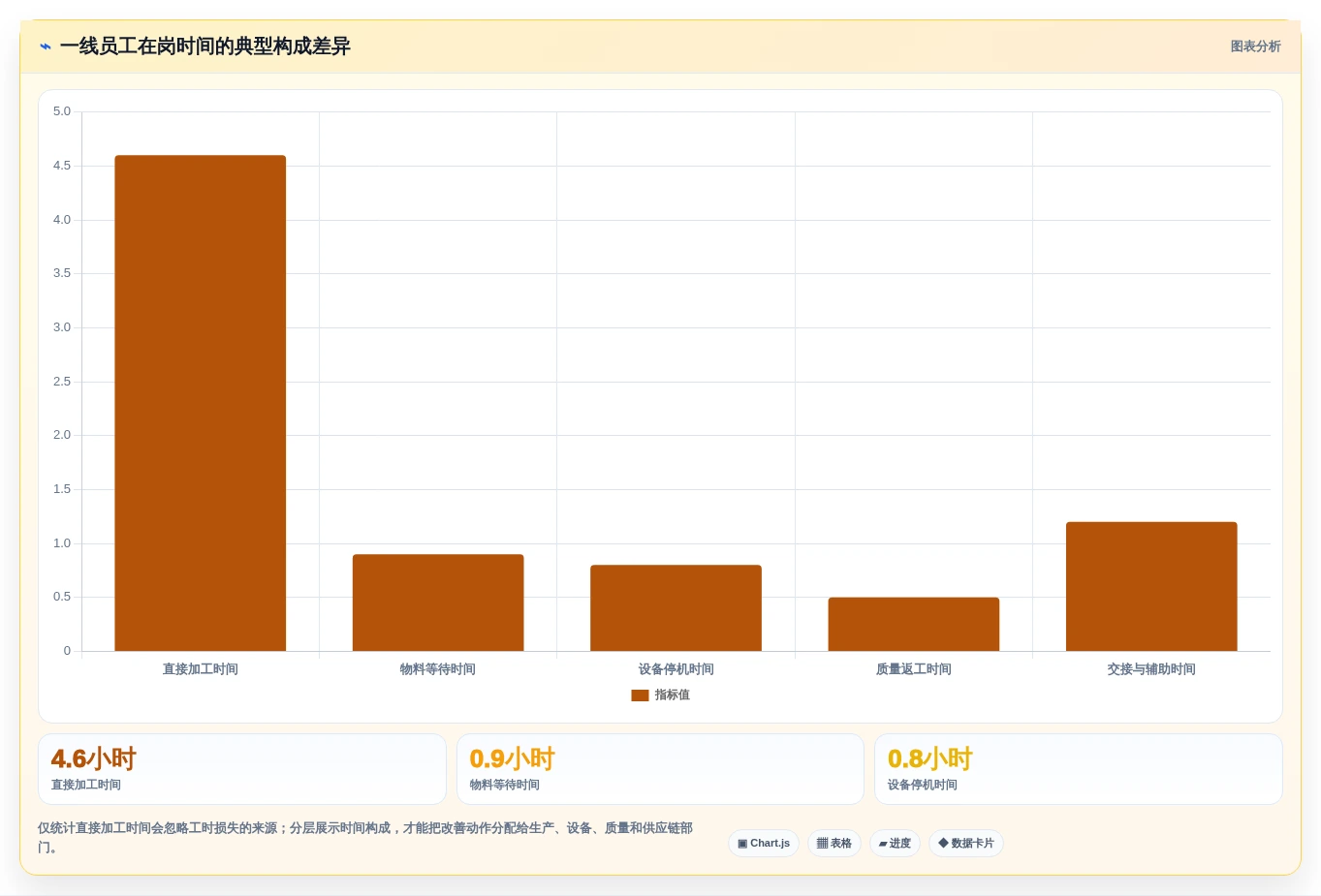Click the 直接加工时间 x-axis label
The image size is (1321, 896).
coord(201,669)
